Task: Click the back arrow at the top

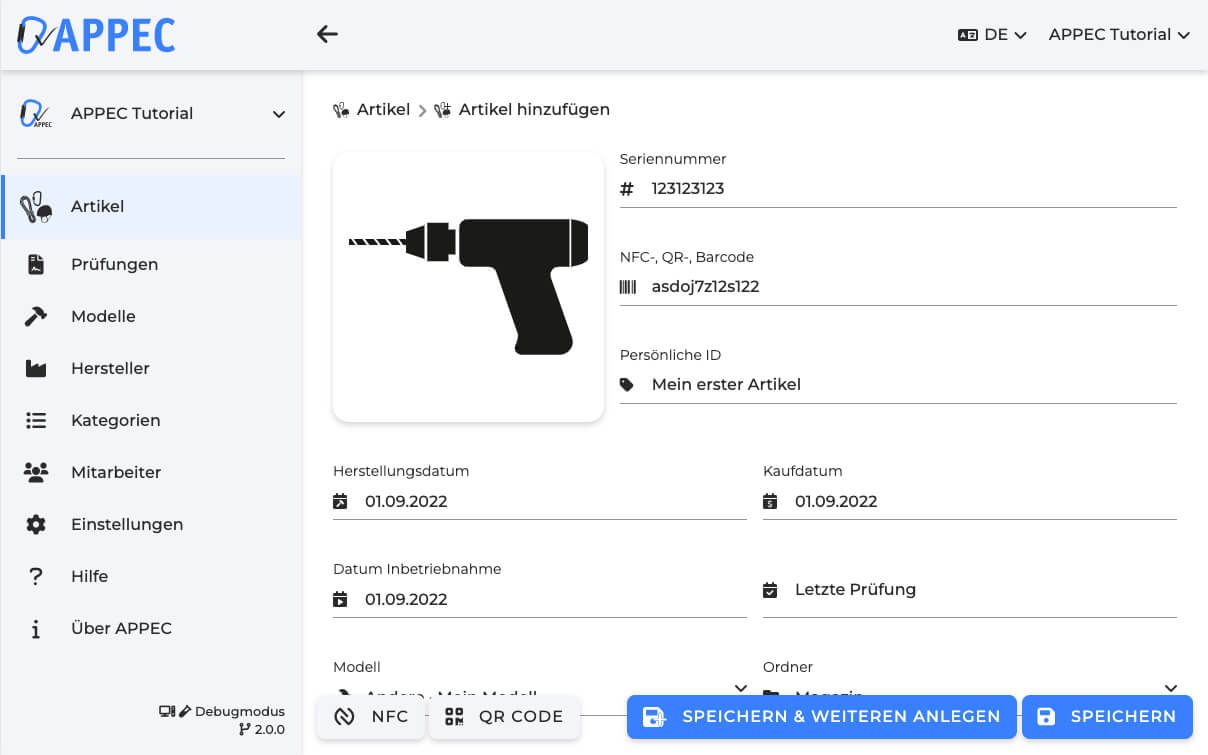Action: [327, 33]
